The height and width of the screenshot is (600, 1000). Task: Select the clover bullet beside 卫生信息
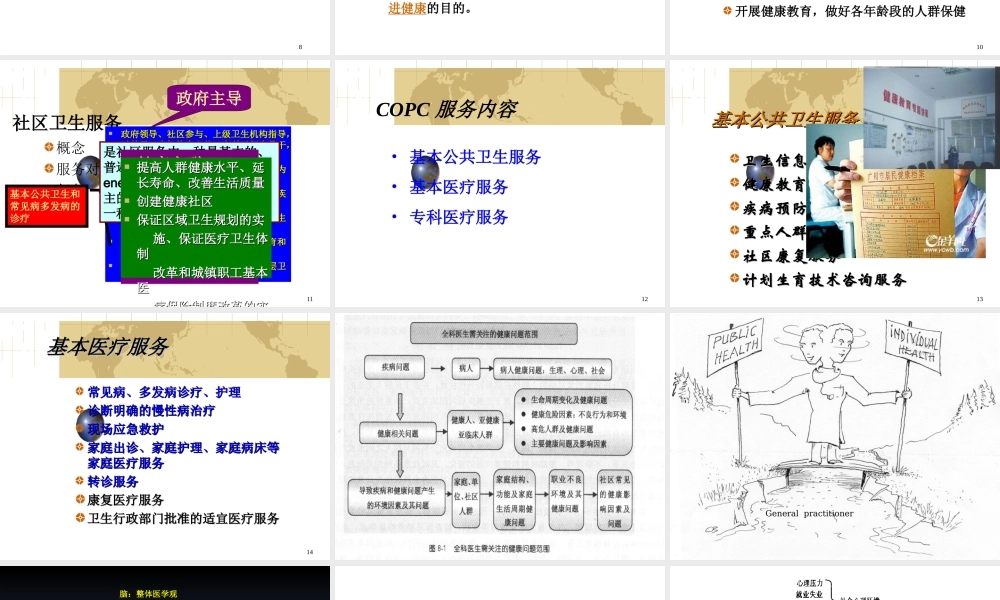[734, 158]
